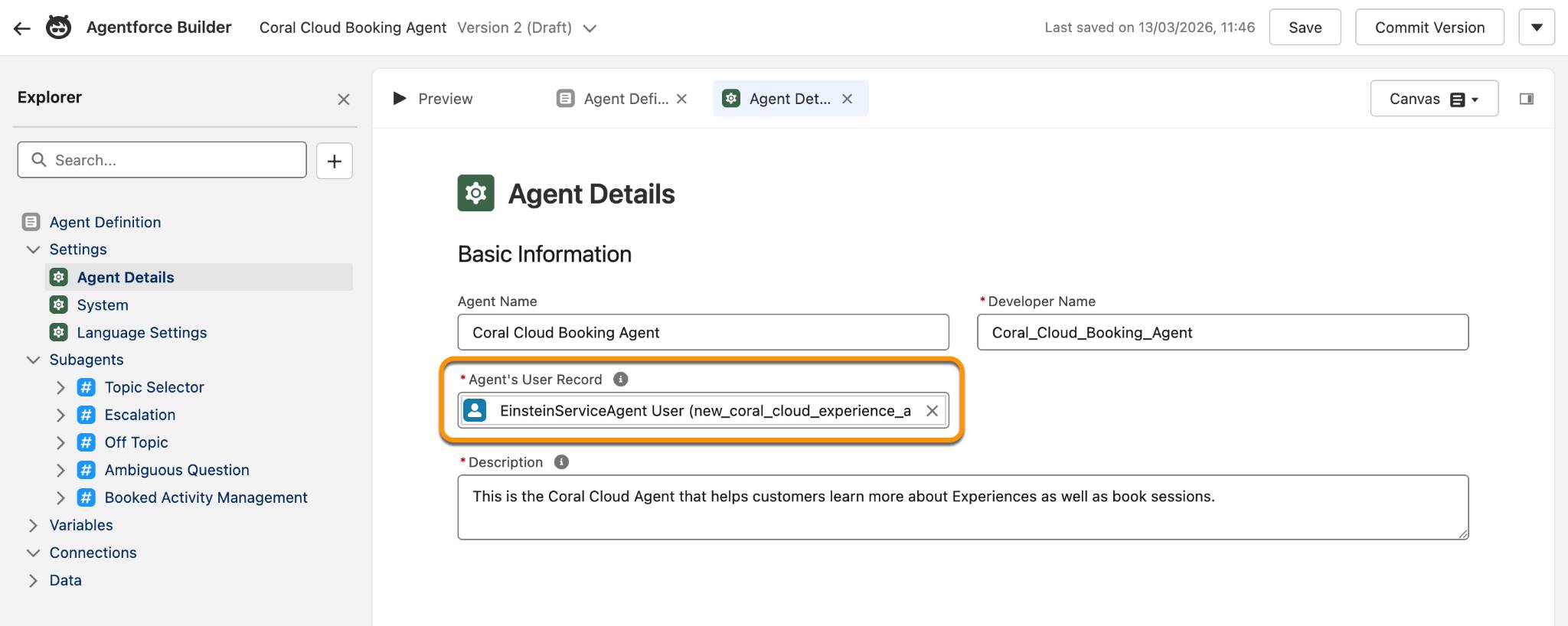Expand the Off Topic subagent

[x=60, y=442]
